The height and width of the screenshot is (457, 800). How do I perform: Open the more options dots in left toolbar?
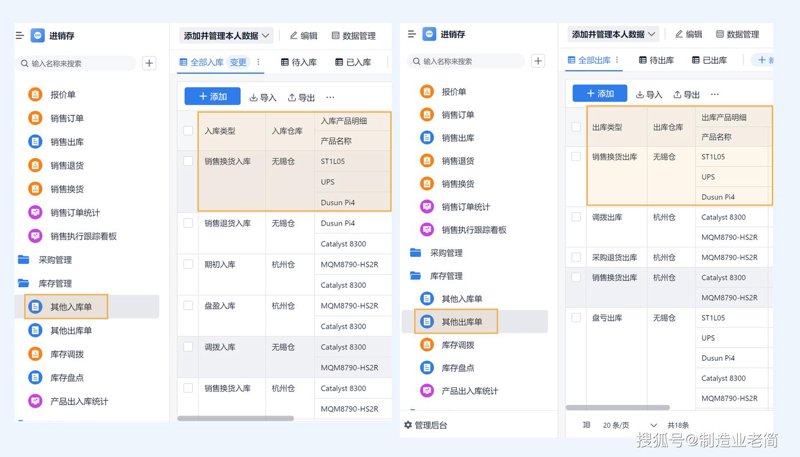point(330,97)
